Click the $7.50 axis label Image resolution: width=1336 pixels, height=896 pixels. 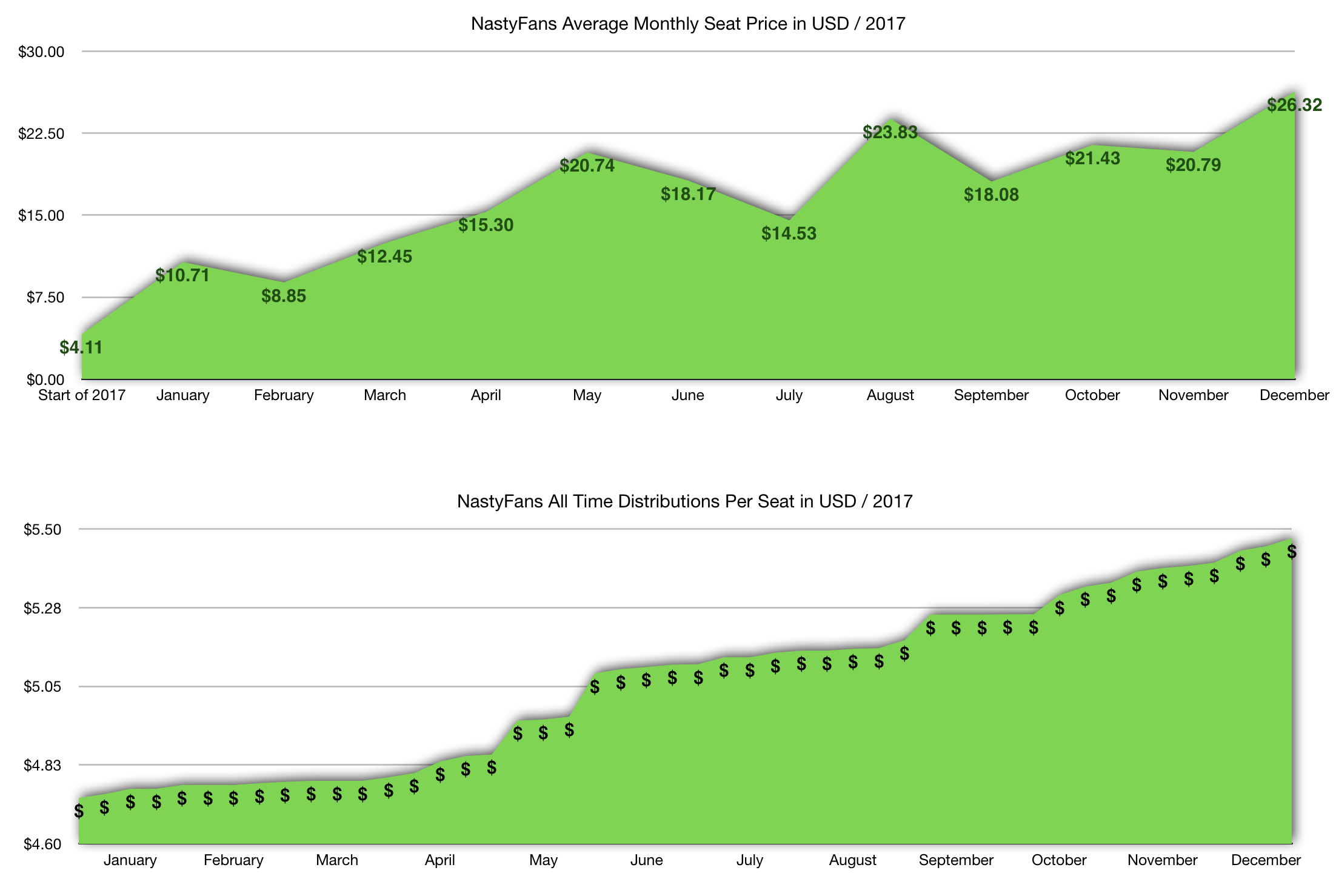(x=45, y=298)
